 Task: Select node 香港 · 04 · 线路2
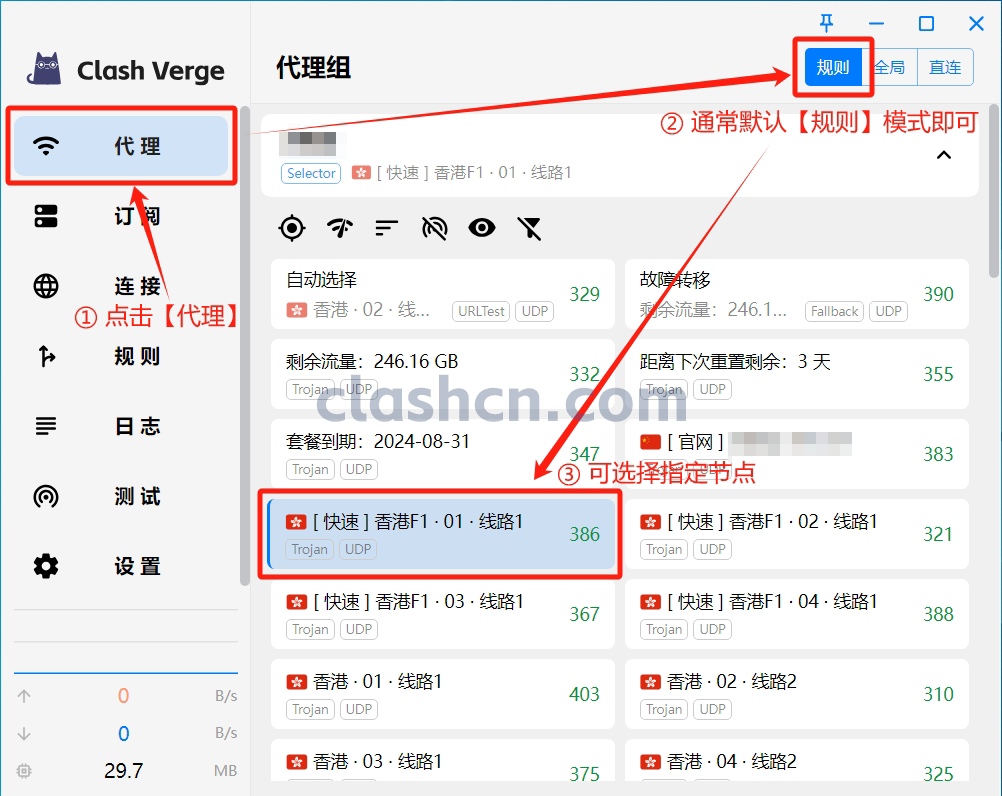tap(797, 761)
